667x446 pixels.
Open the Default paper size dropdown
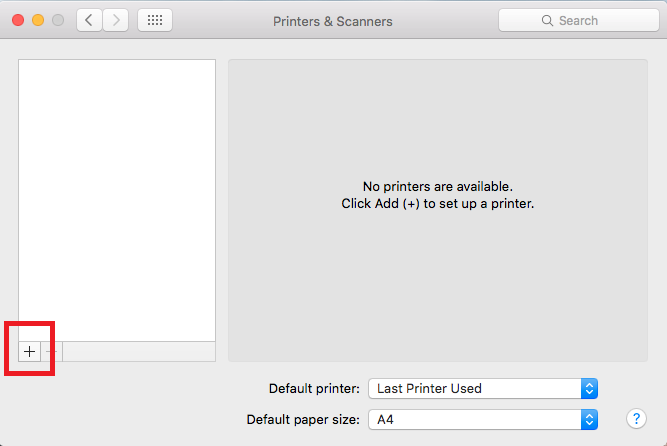483,420
